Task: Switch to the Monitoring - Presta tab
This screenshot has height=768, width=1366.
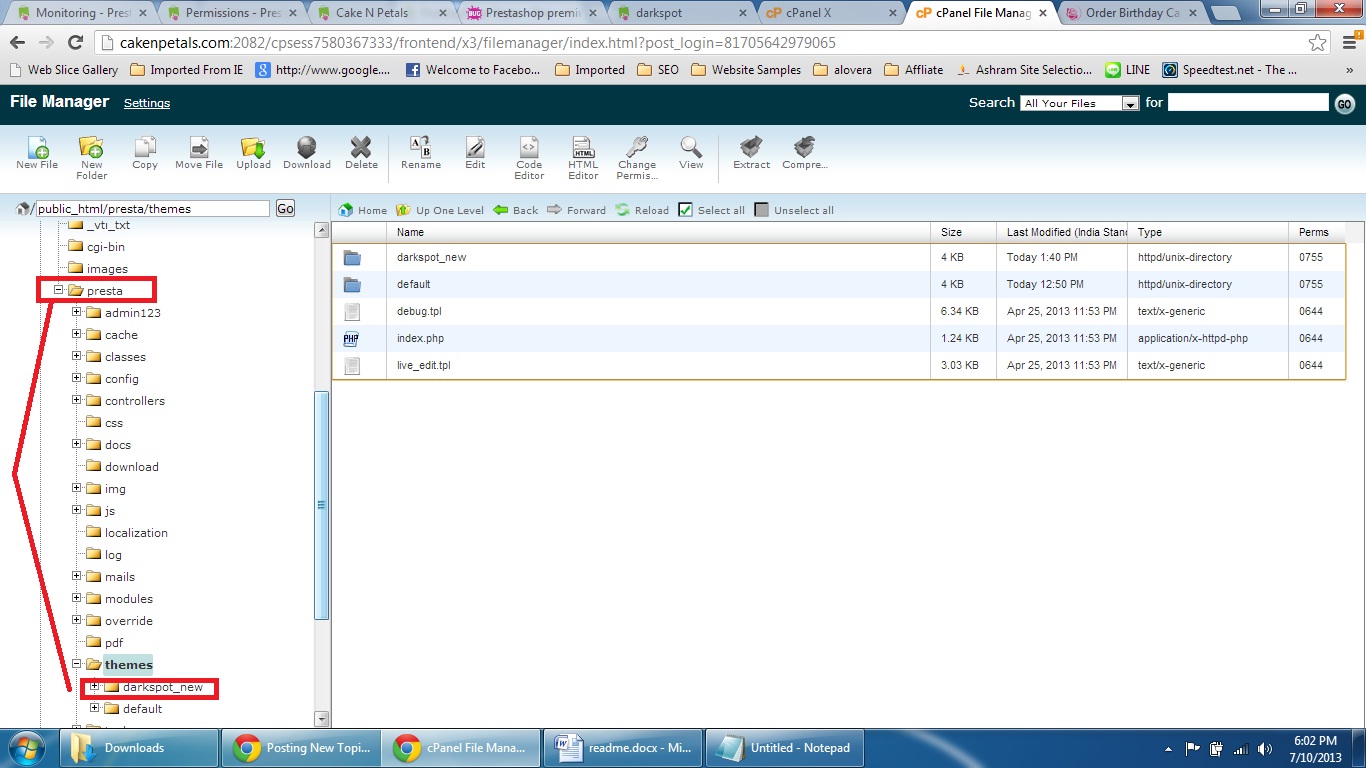Action: tap(80, 13)
